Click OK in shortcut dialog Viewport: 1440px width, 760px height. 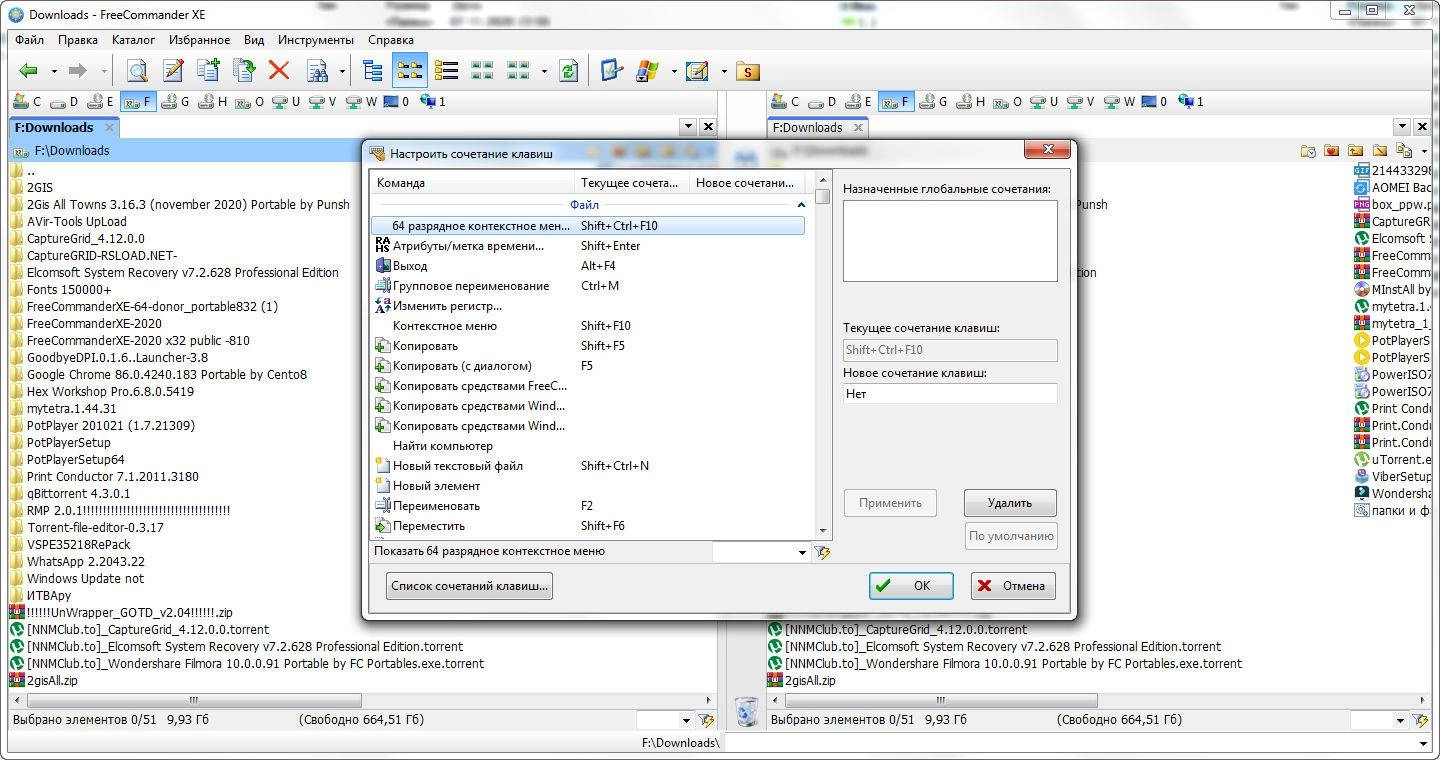pos(911,586)
